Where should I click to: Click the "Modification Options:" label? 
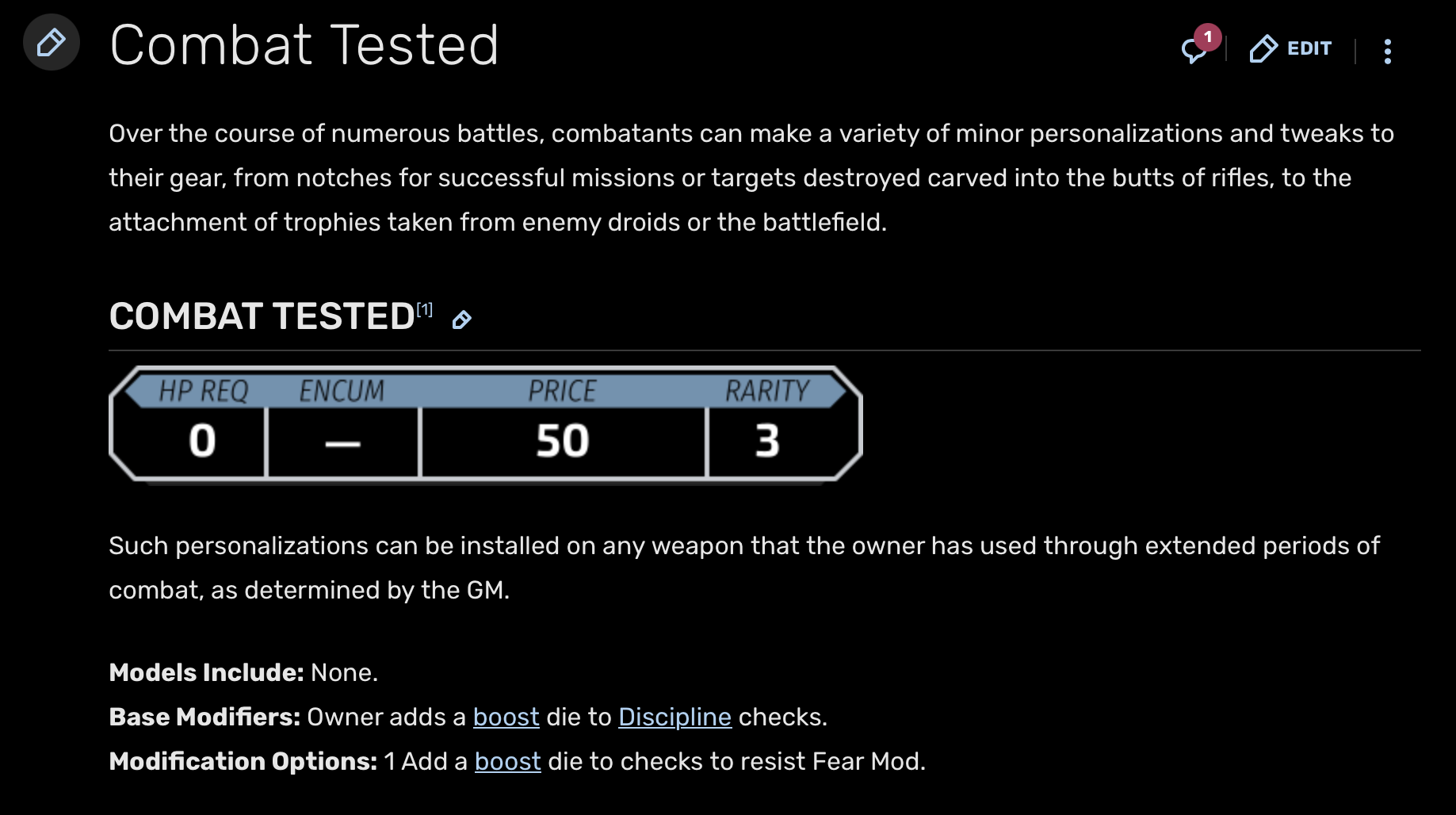243,761
